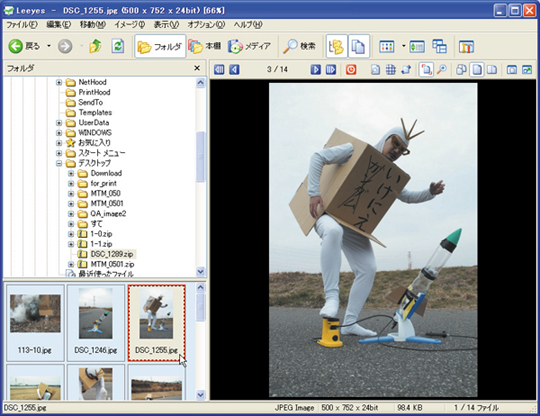Click the page search icon in viewer toolbar
This screenshot has width=540, height=416.
[x=375, y=70]
